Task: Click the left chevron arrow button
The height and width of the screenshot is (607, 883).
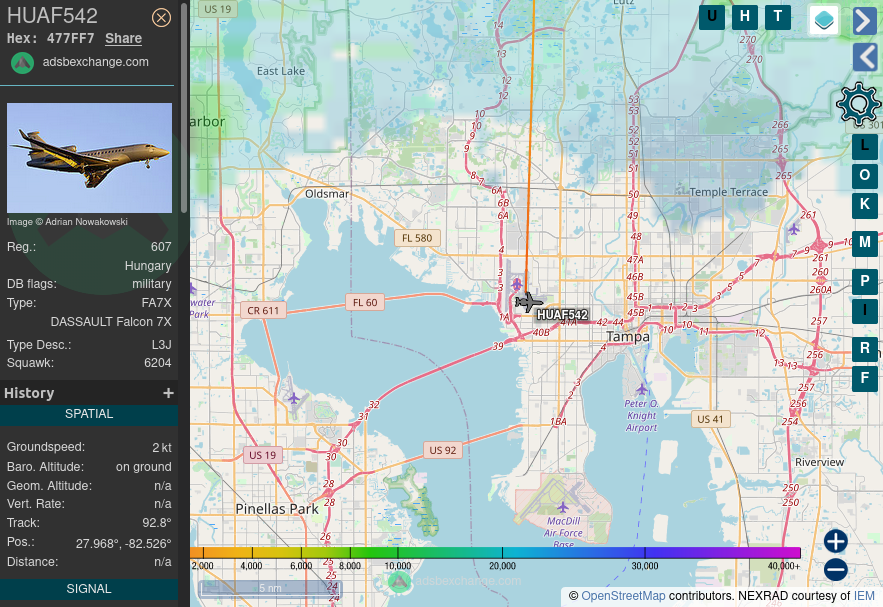Action: (864, 57)
